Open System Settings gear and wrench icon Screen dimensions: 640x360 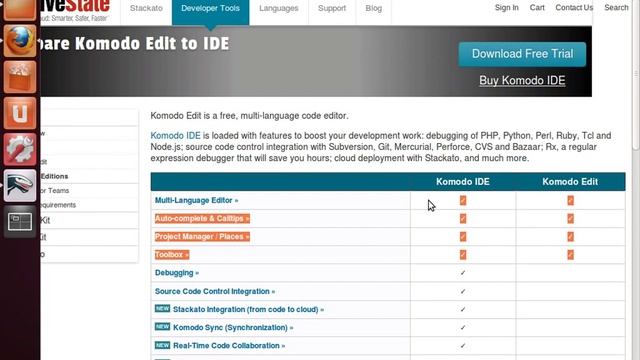tap(20, 149)
